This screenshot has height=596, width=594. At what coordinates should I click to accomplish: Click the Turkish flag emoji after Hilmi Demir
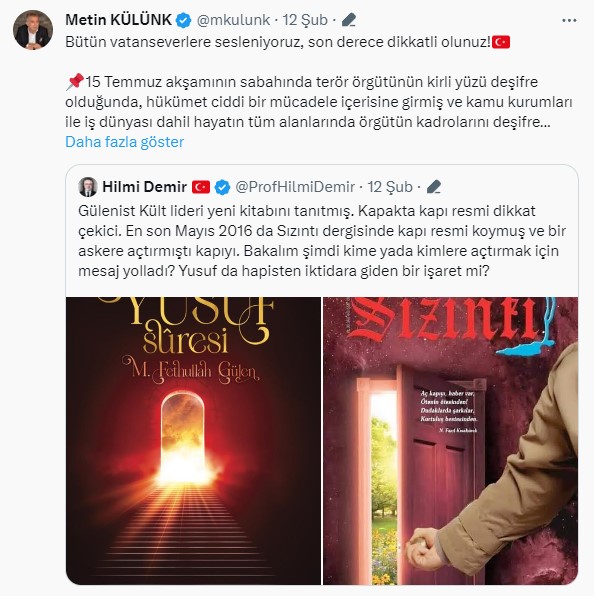point(201,187)
